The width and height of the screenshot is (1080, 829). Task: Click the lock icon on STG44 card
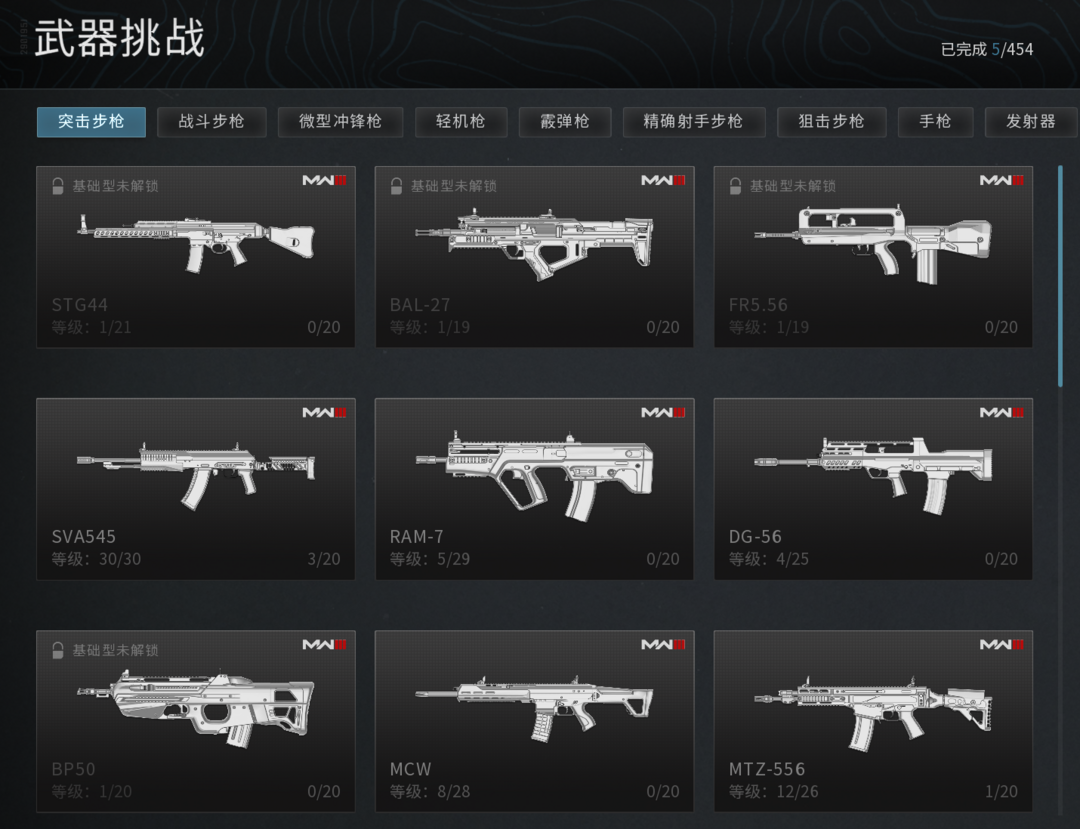(x=58, y=186)
